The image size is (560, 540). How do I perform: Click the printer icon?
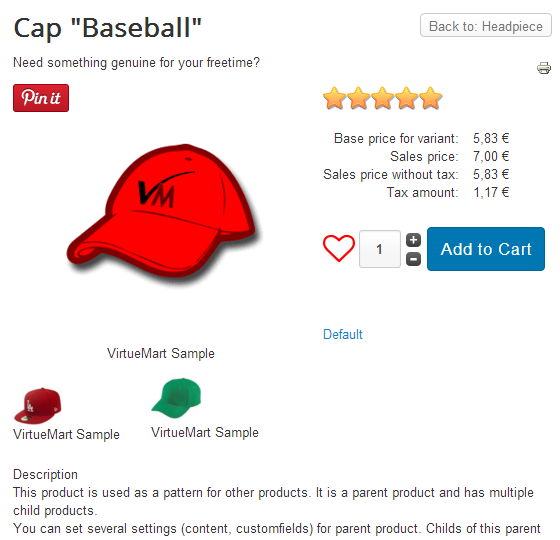544,68
